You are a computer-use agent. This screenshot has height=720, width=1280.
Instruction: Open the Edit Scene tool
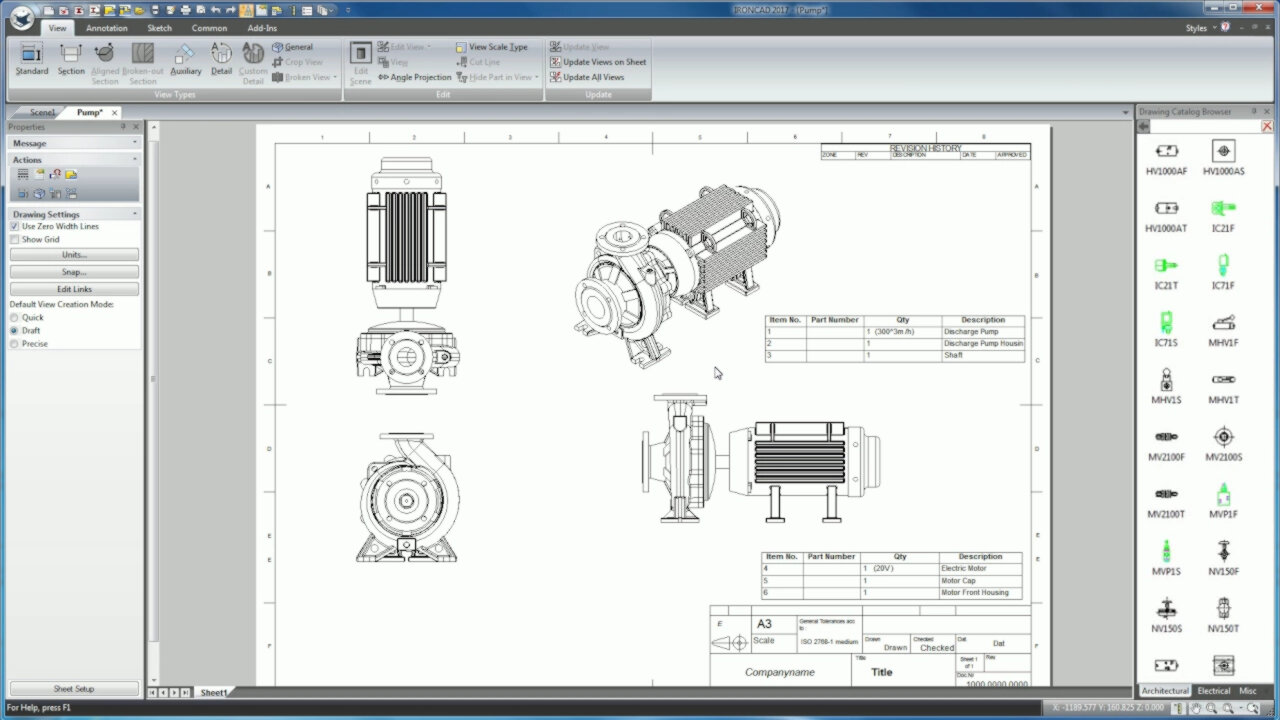coord(359,62)
